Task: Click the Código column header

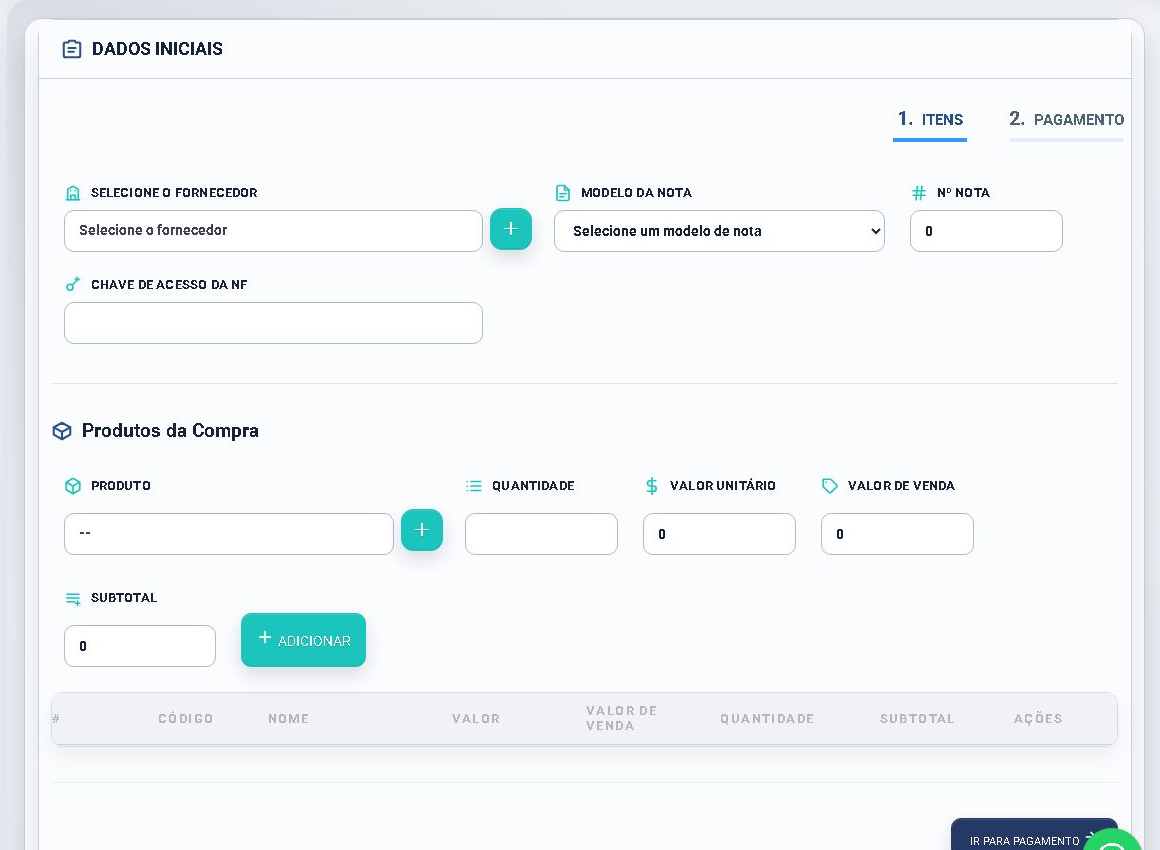Action: [186, 718]
